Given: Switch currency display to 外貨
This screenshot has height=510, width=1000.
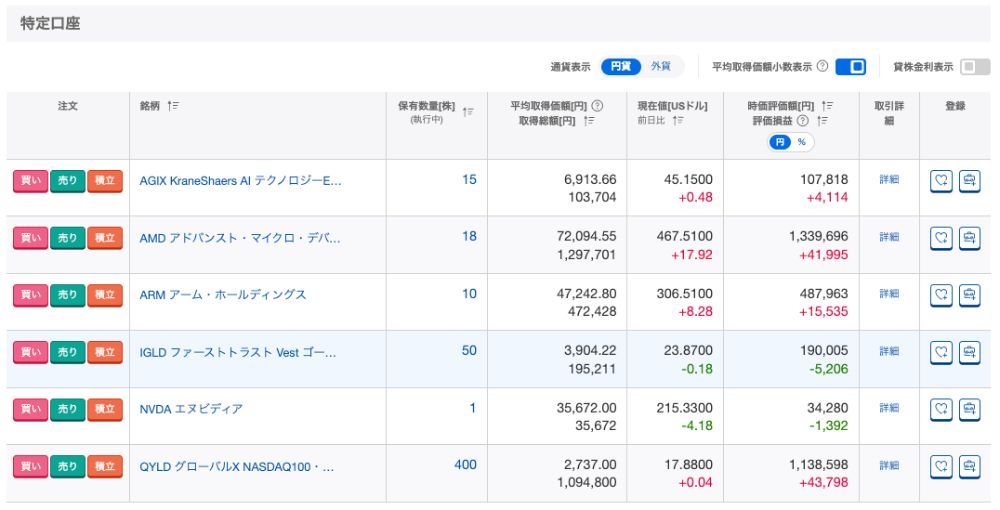Looking at the screenshot, I should coord(661,66).
